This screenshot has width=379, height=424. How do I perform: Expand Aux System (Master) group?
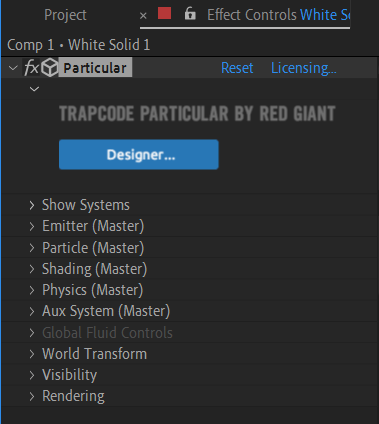(32, 311)
